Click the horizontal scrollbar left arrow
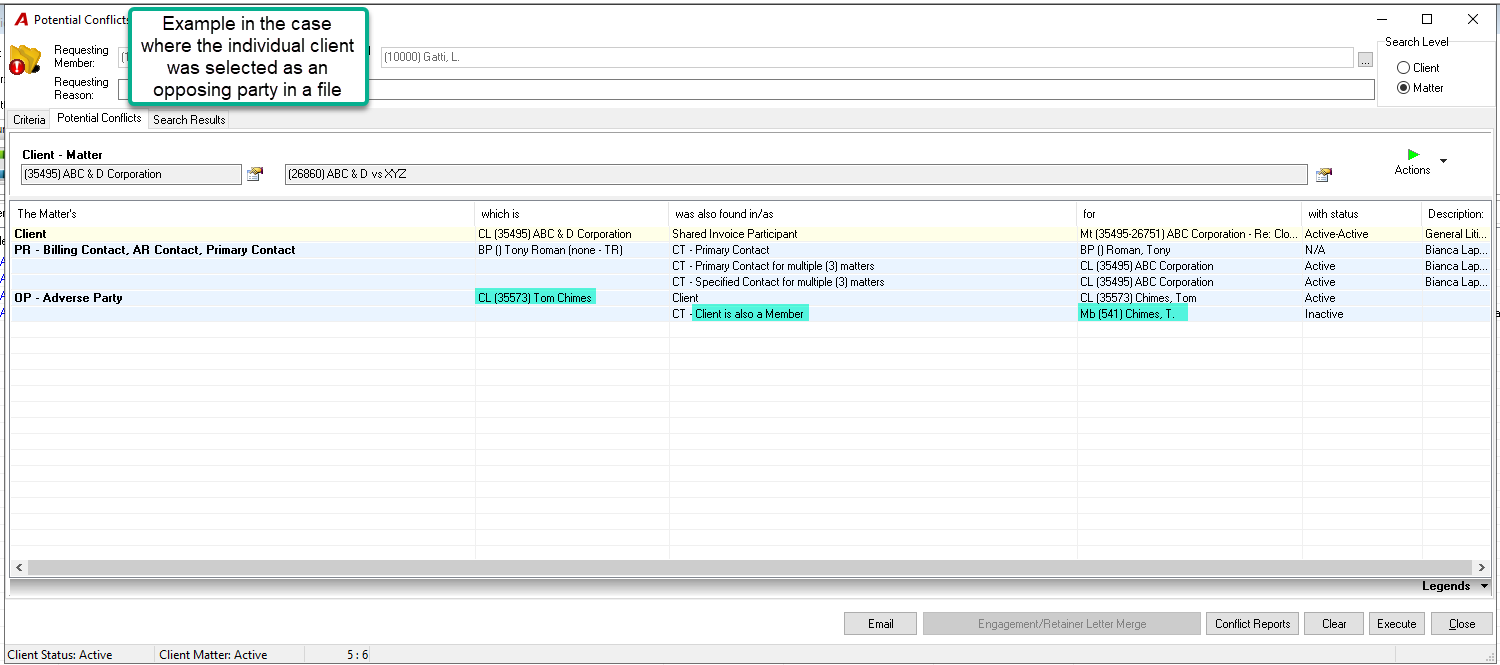Screen dimensions: 1500x665 [x=19, y=568]
